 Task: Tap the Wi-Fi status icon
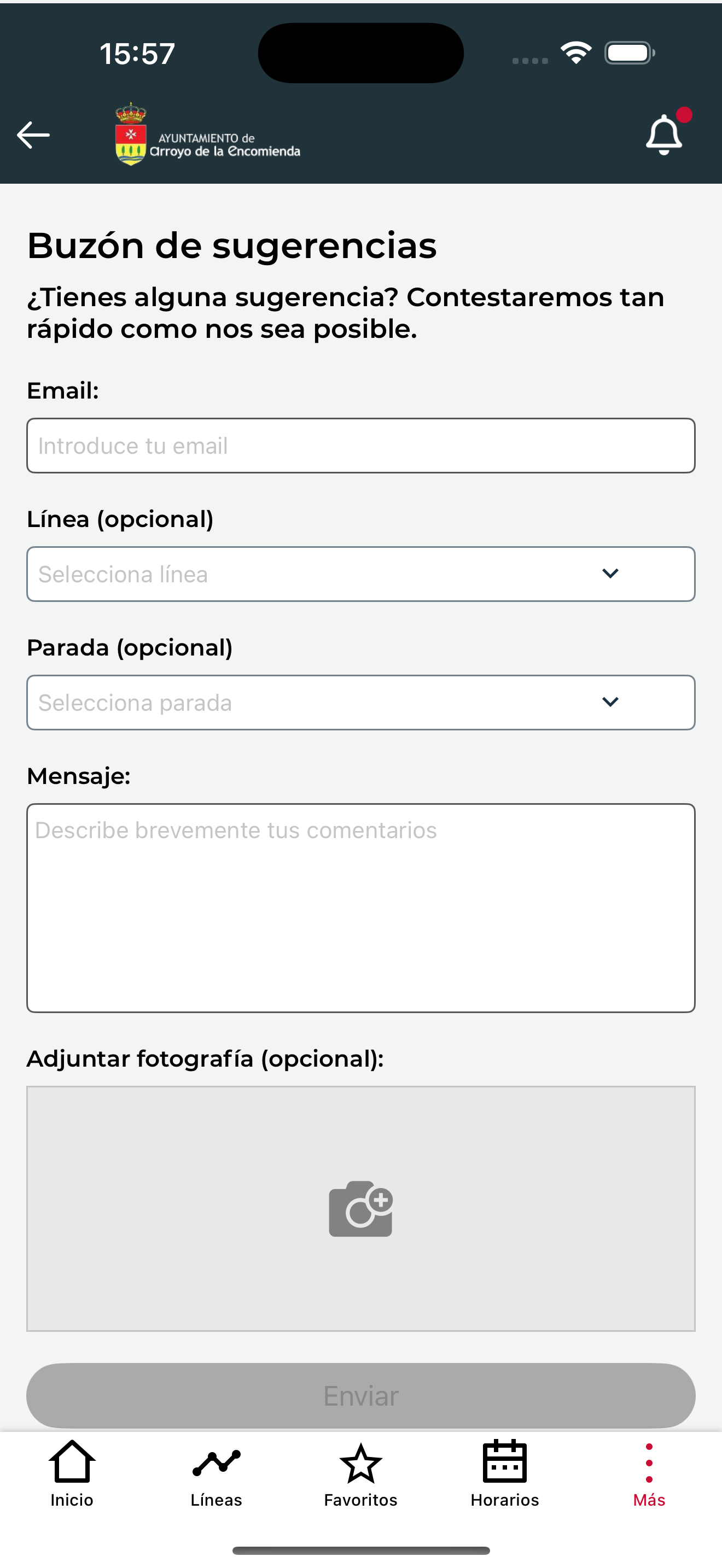(x=576, y=53)
